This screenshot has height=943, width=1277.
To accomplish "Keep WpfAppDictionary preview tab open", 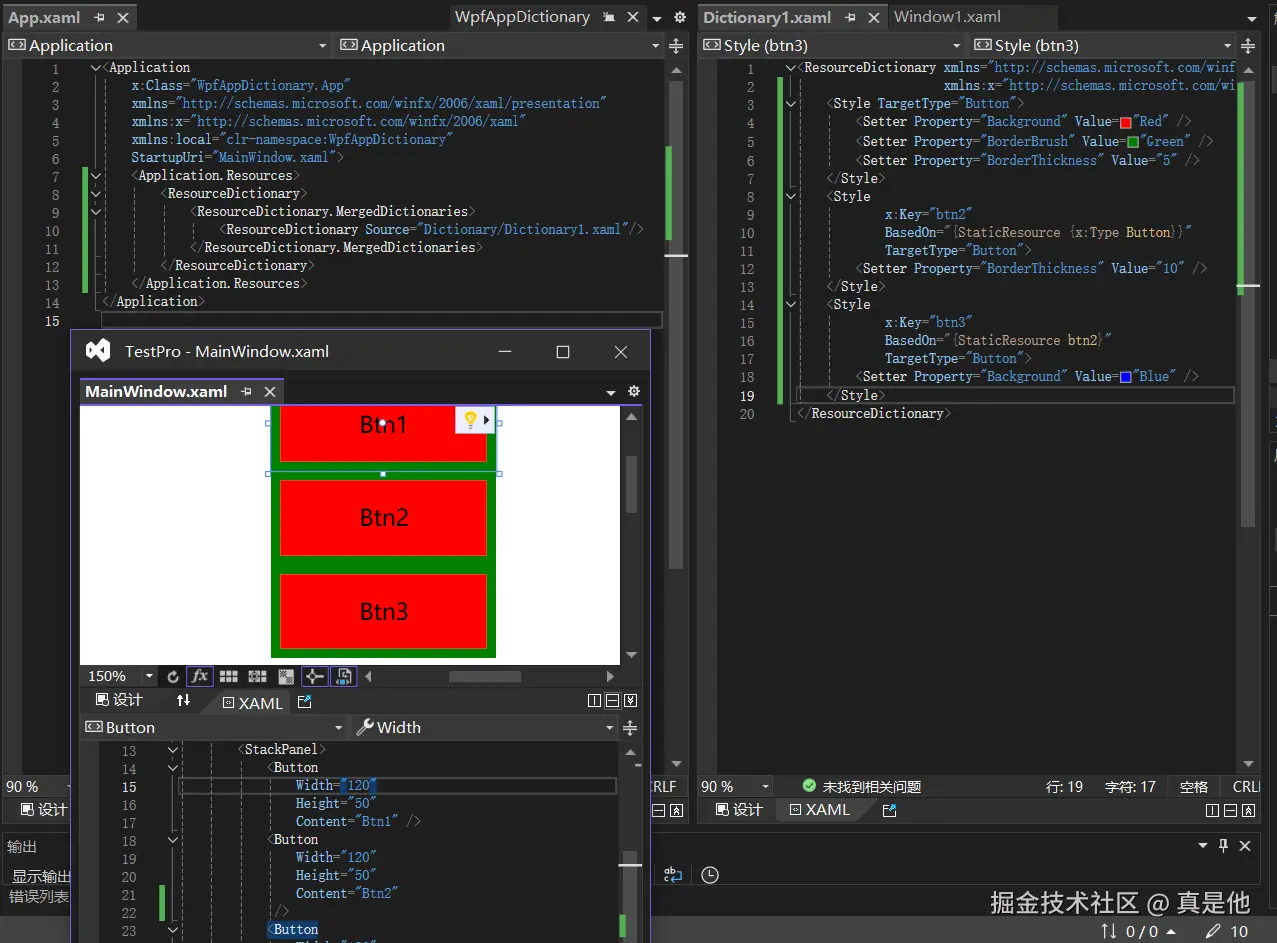I will [x=608, y=18].
